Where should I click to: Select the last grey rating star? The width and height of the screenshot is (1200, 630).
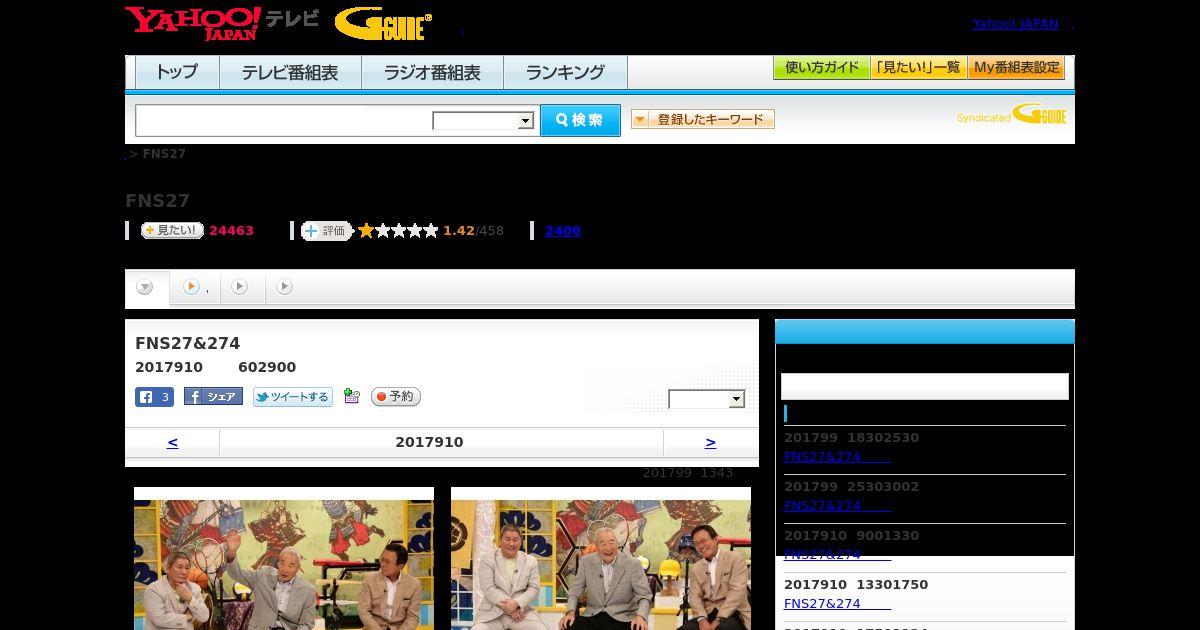(431, 231)
